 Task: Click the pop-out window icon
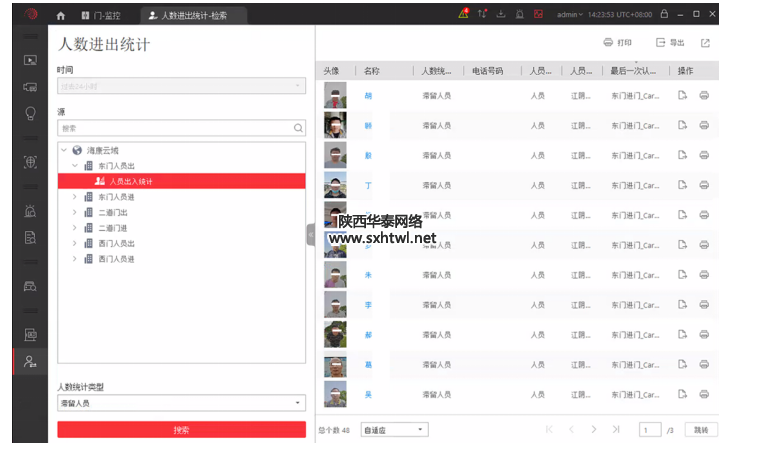[x=705, y=43]
